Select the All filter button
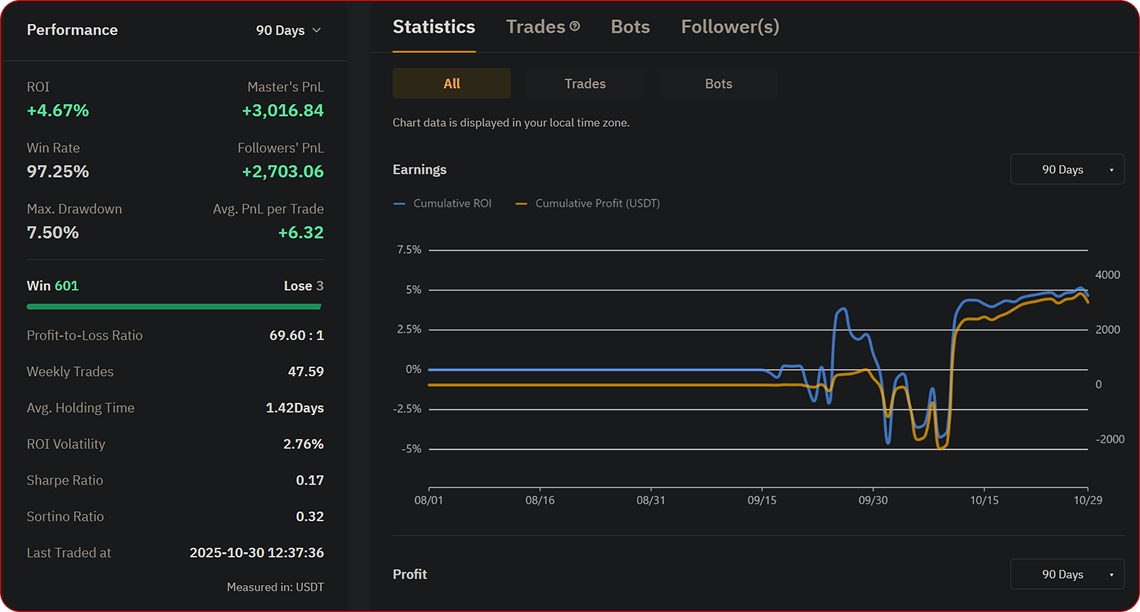Screen dimensions: 1140x612 (451, 84)
